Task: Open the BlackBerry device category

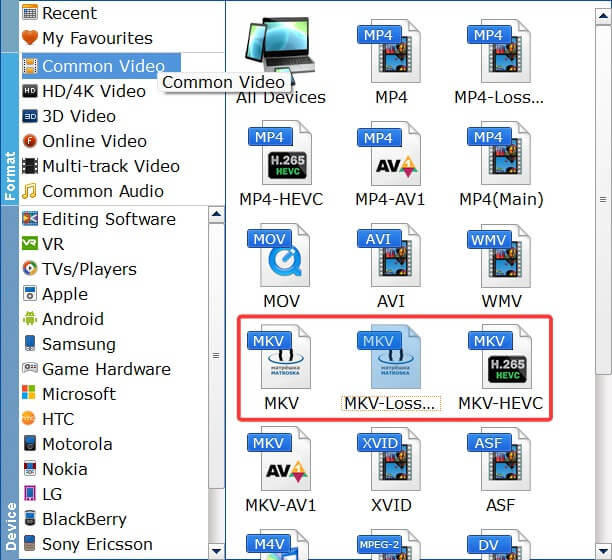Action: (75, 519)
